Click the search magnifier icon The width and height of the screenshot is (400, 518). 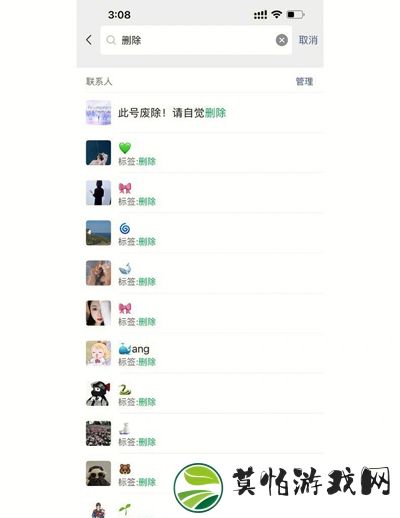tap(111, 40)
